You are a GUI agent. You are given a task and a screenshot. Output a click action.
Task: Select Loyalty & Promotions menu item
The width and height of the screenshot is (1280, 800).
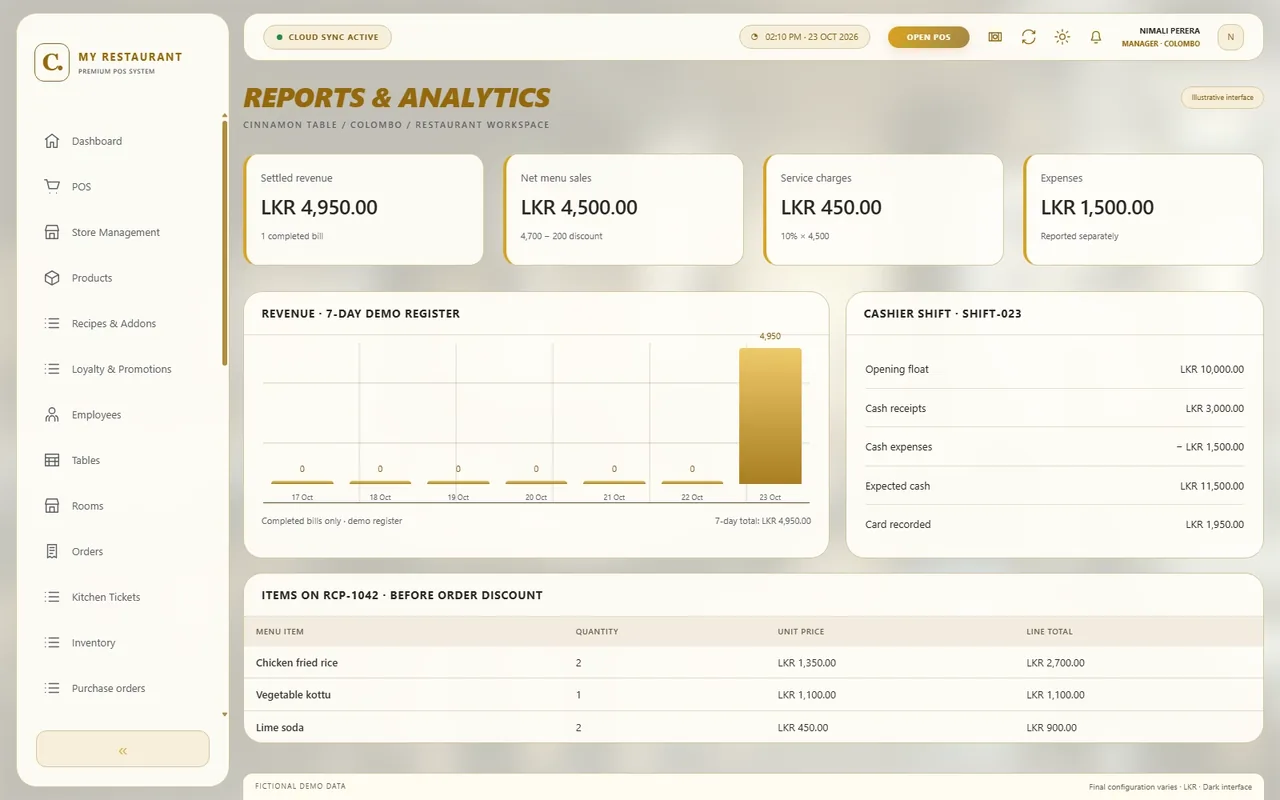click(x=123, y=369)
